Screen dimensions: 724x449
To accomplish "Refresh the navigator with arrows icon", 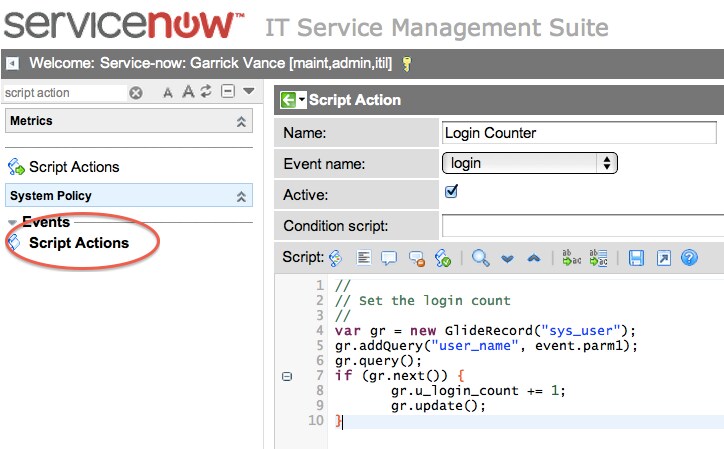I will point(206,91).
